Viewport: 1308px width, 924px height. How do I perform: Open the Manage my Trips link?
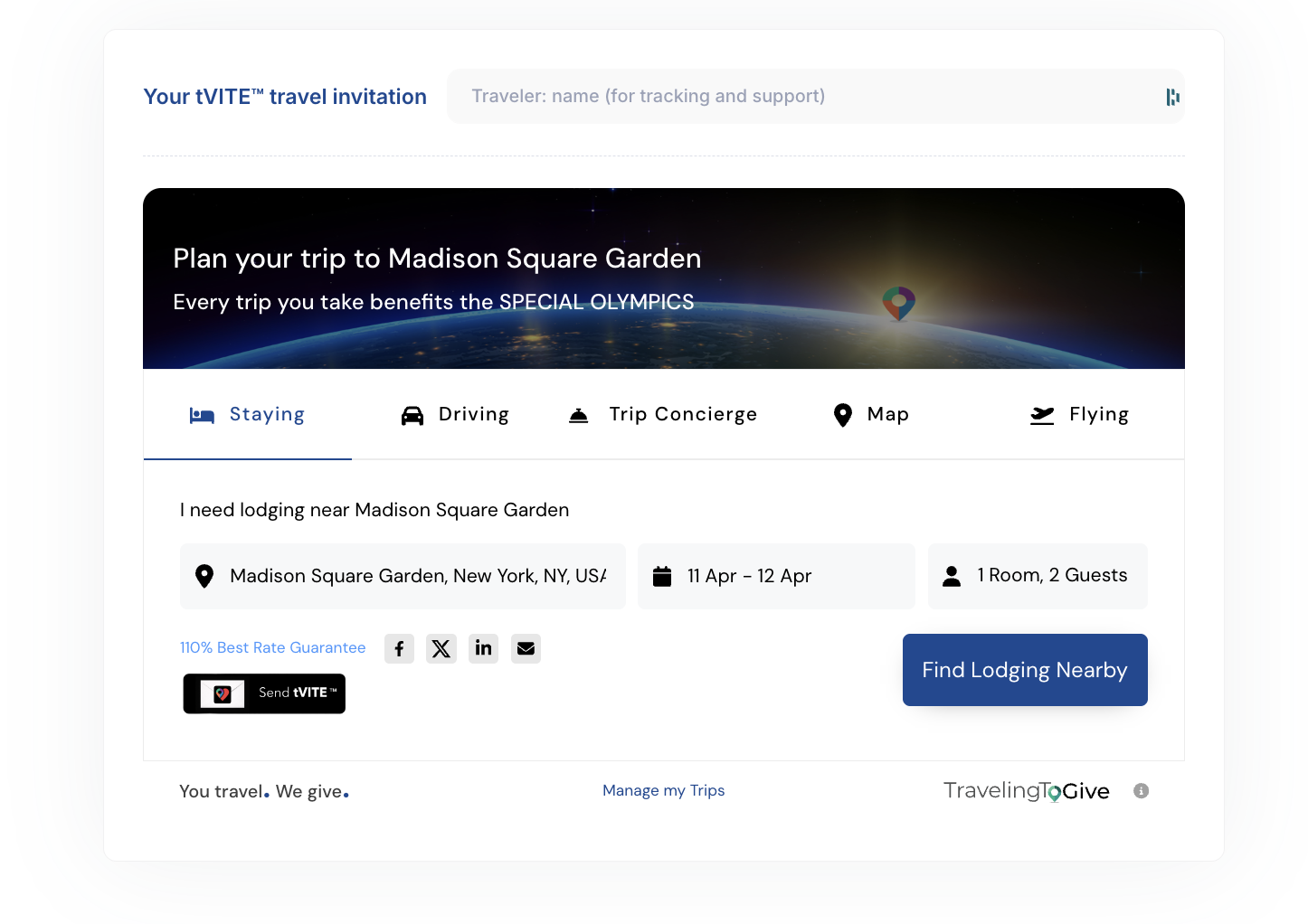[663, 790]
